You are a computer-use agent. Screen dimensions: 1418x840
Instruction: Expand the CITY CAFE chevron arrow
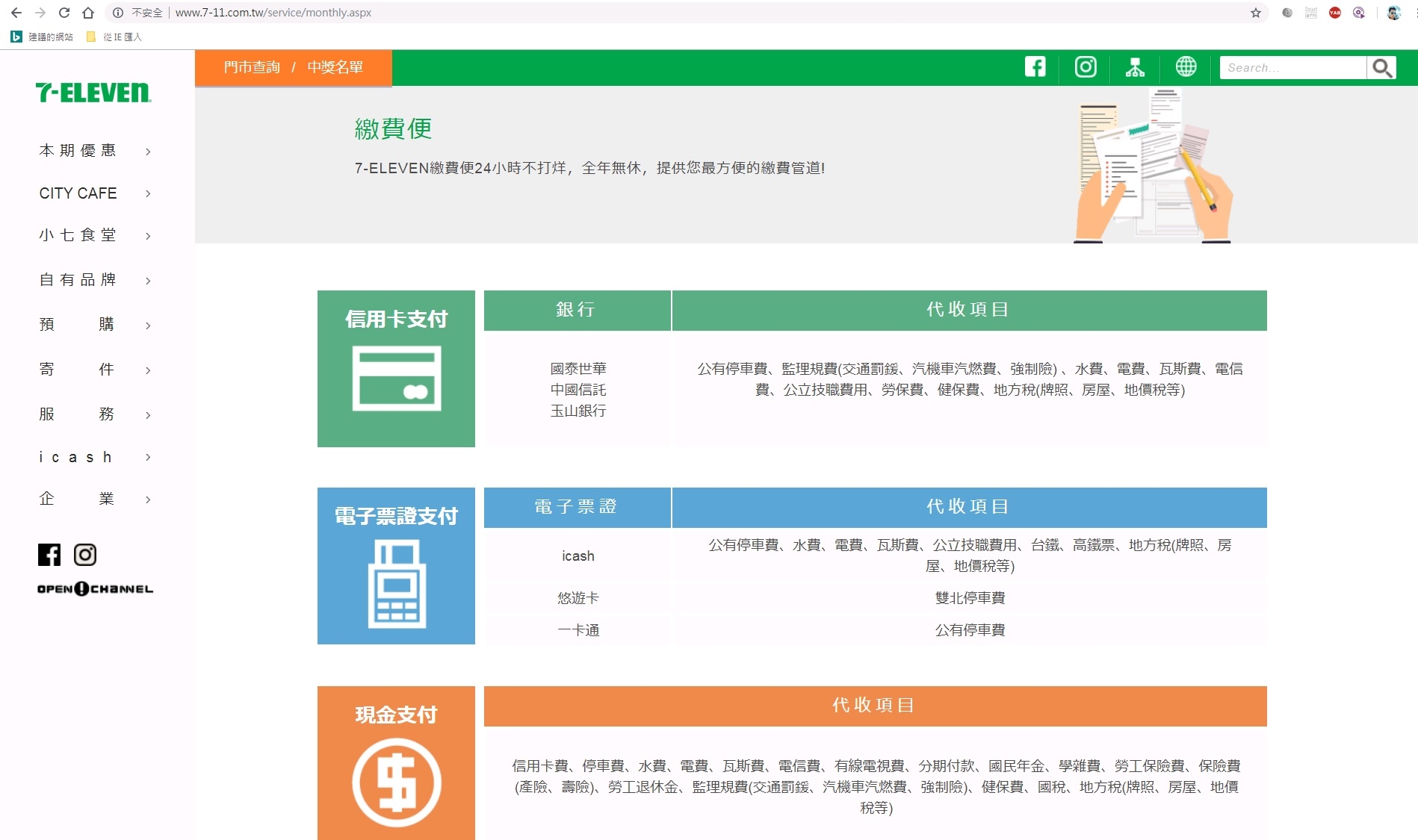tap(148, 193)
